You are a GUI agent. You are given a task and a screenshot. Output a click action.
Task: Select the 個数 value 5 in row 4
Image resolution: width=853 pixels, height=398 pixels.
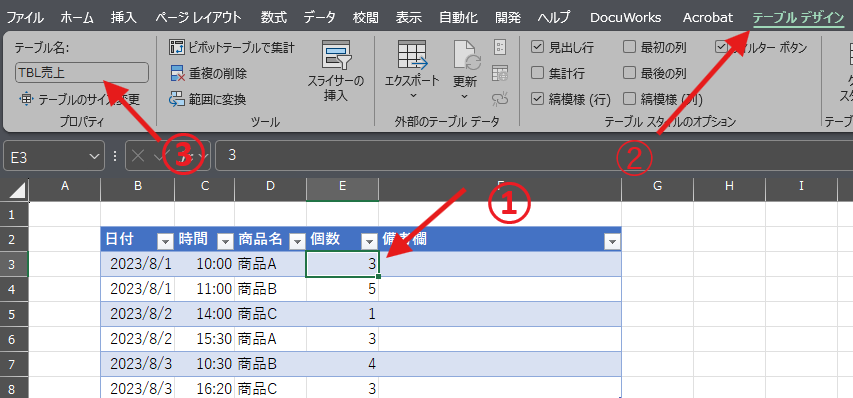(342, 289)
